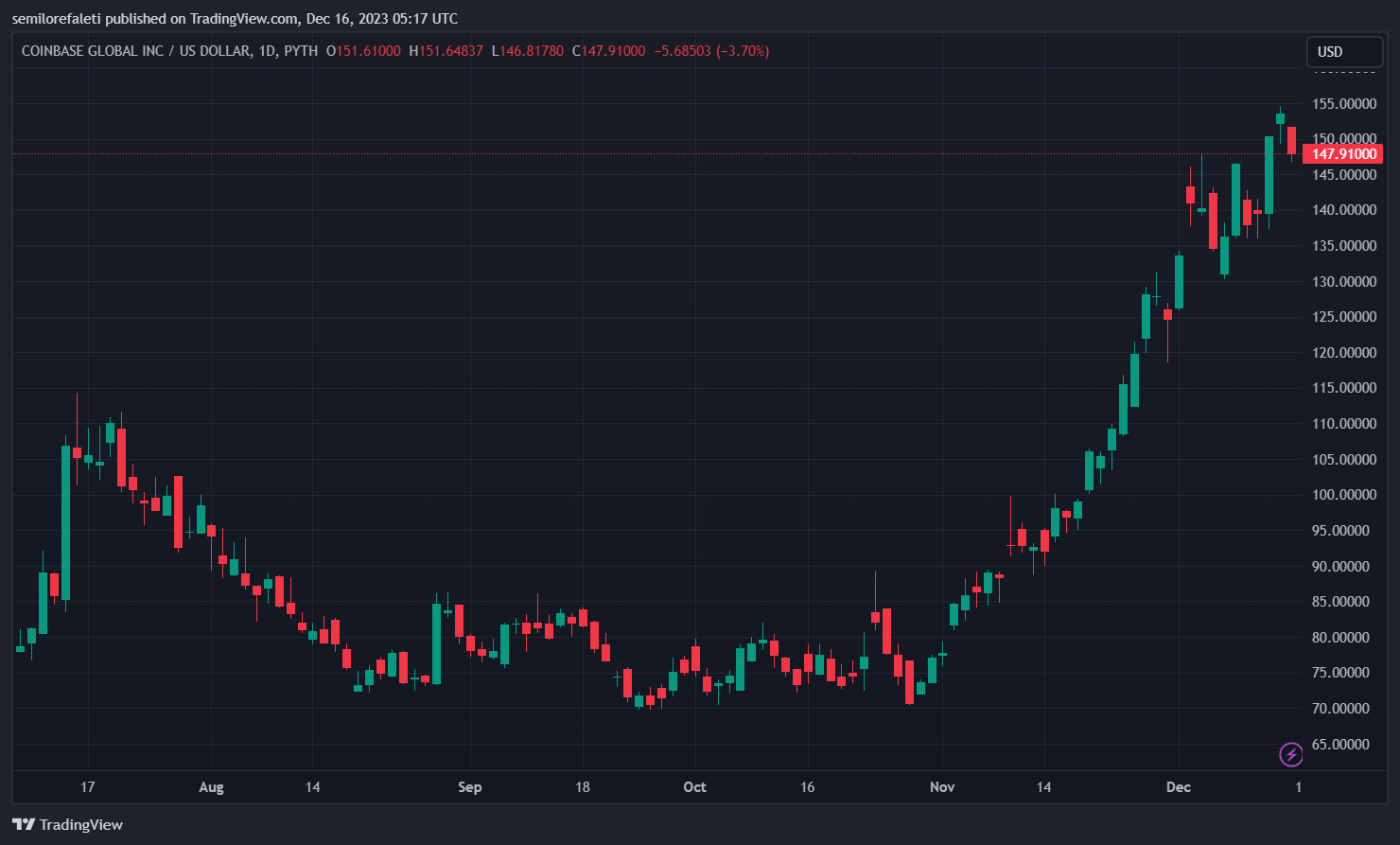
Task: Click Aug on the time axis
Action: (x=211, y=786)
